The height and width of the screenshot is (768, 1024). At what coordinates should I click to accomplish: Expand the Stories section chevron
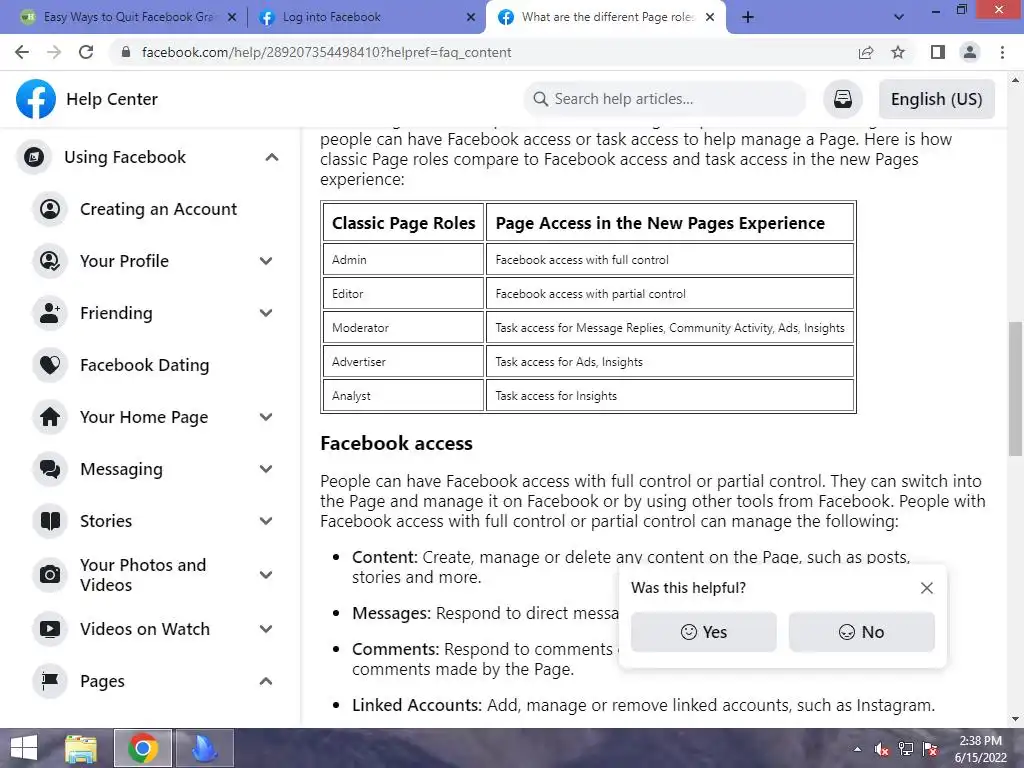click(266, 520)
